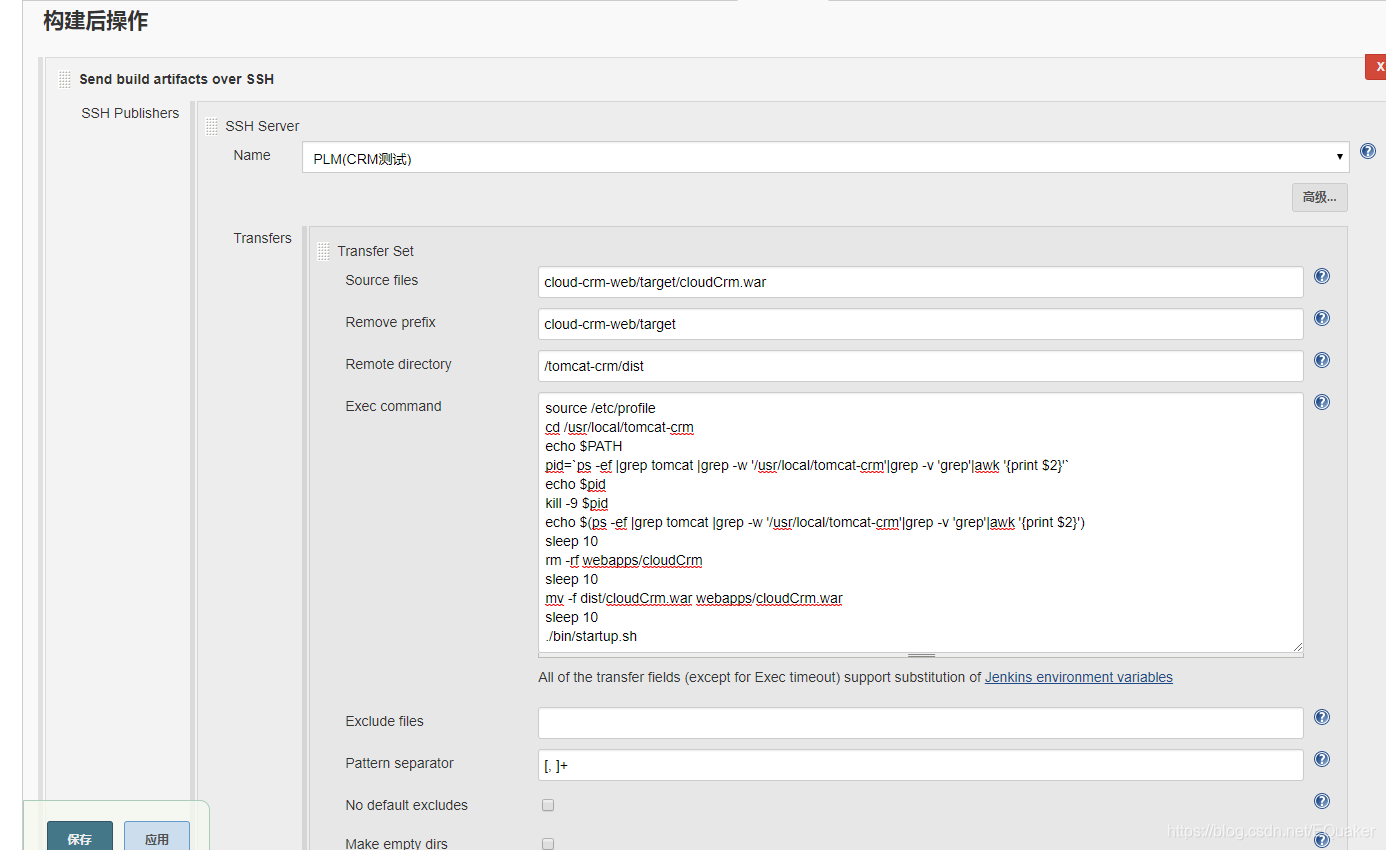Click into the Exec command textarea
The height and width of the screenshot is (850, 1386).
[920, 522]
